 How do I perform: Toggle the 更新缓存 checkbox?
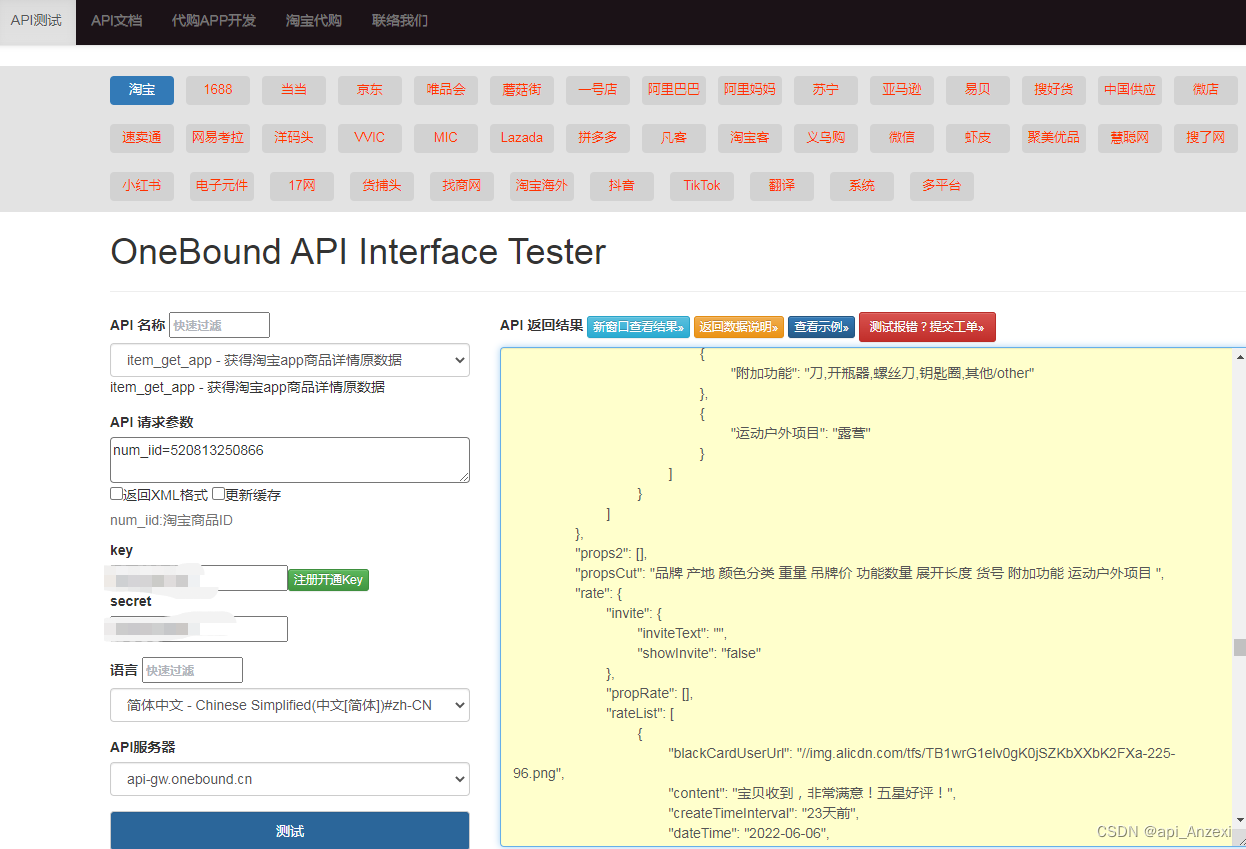pyautogui.click(x=218, y=494)
